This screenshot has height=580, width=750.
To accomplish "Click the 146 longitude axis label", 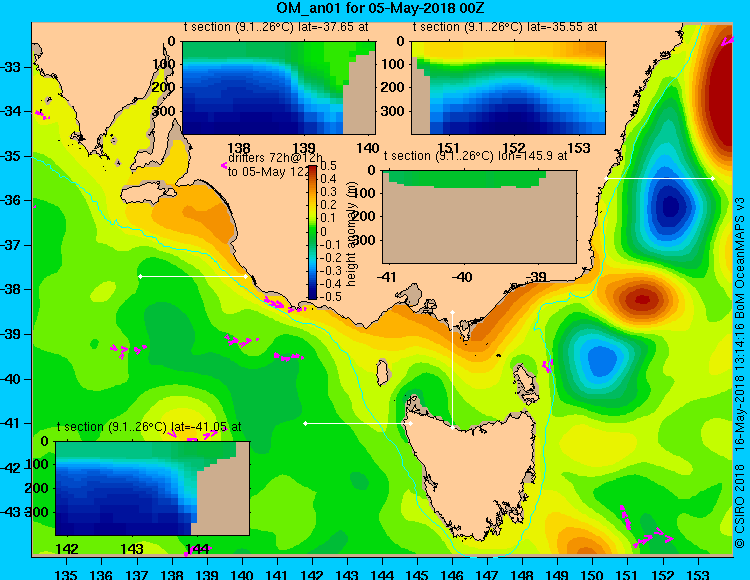I will (452, 574).
